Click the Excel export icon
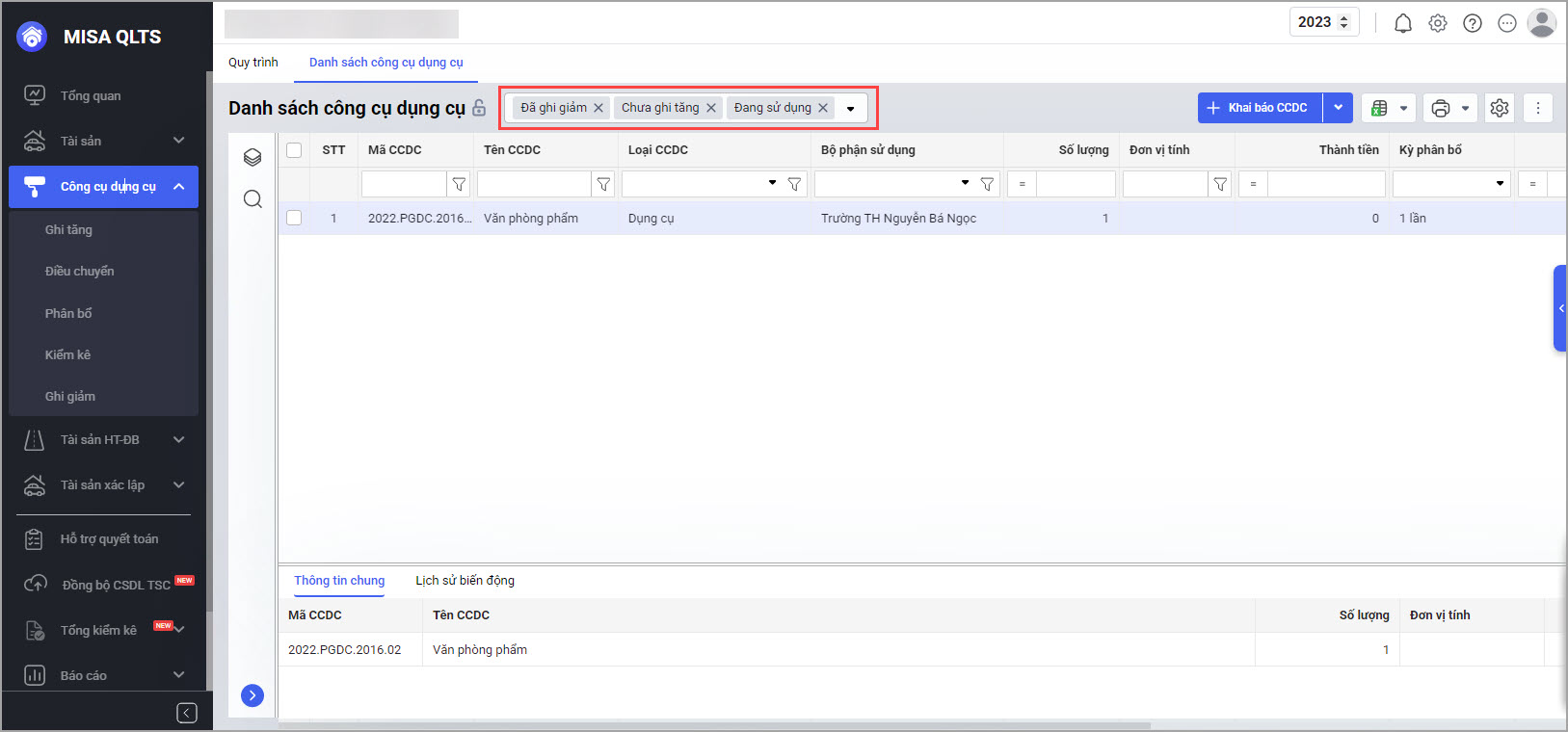The image size is (1568, 732). (x=1379, y=108)
